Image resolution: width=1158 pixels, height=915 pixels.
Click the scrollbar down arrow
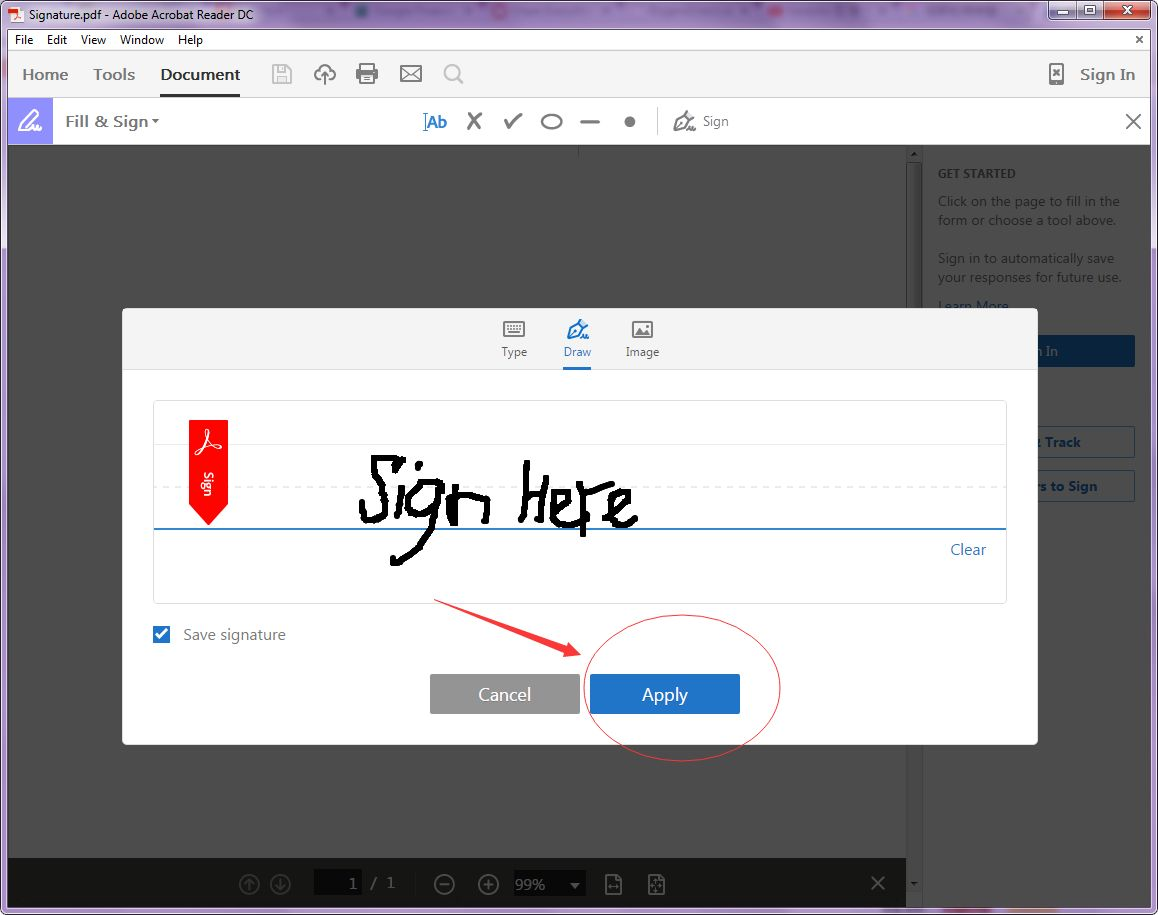point(914,883)
